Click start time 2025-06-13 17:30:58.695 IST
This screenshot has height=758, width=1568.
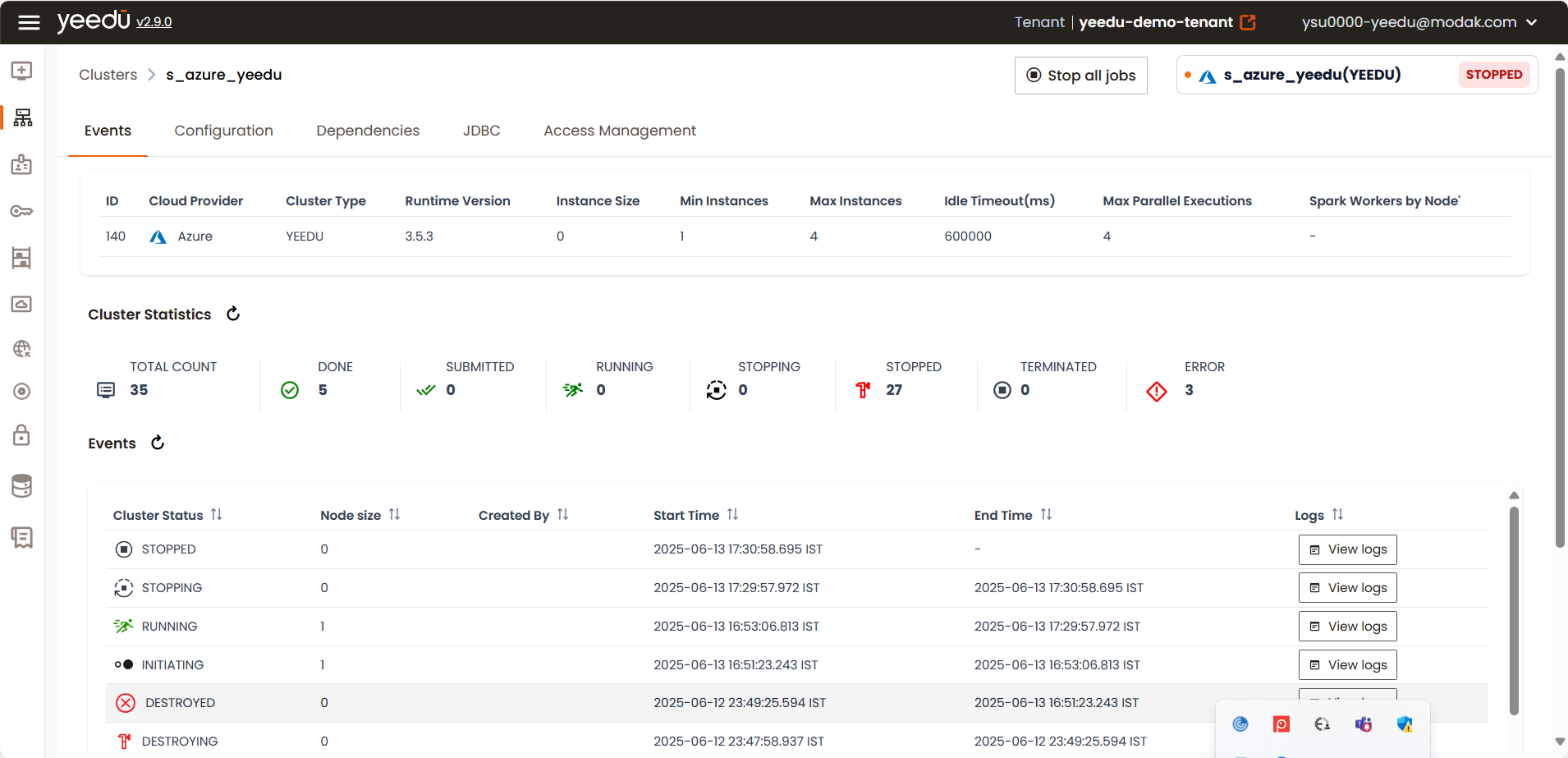click(x=738, y=549)
